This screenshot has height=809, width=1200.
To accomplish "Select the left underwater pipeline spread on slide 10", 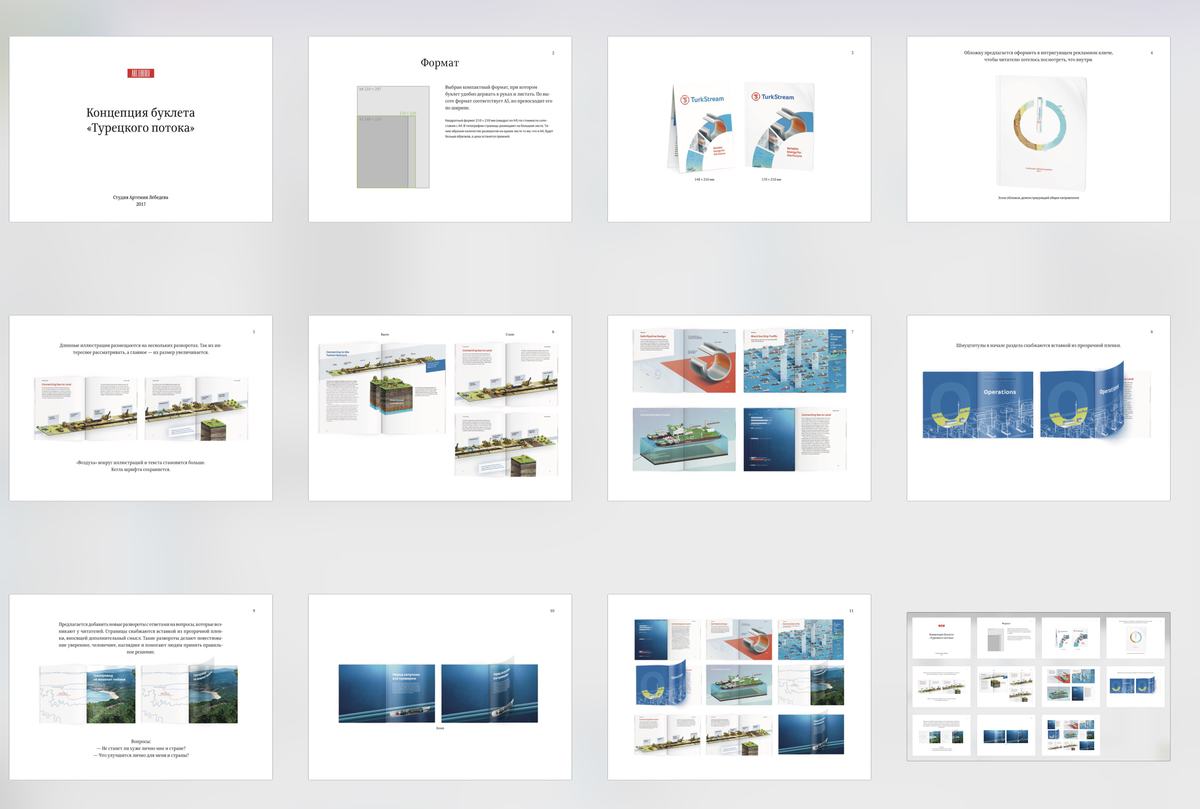I will 386,693.
